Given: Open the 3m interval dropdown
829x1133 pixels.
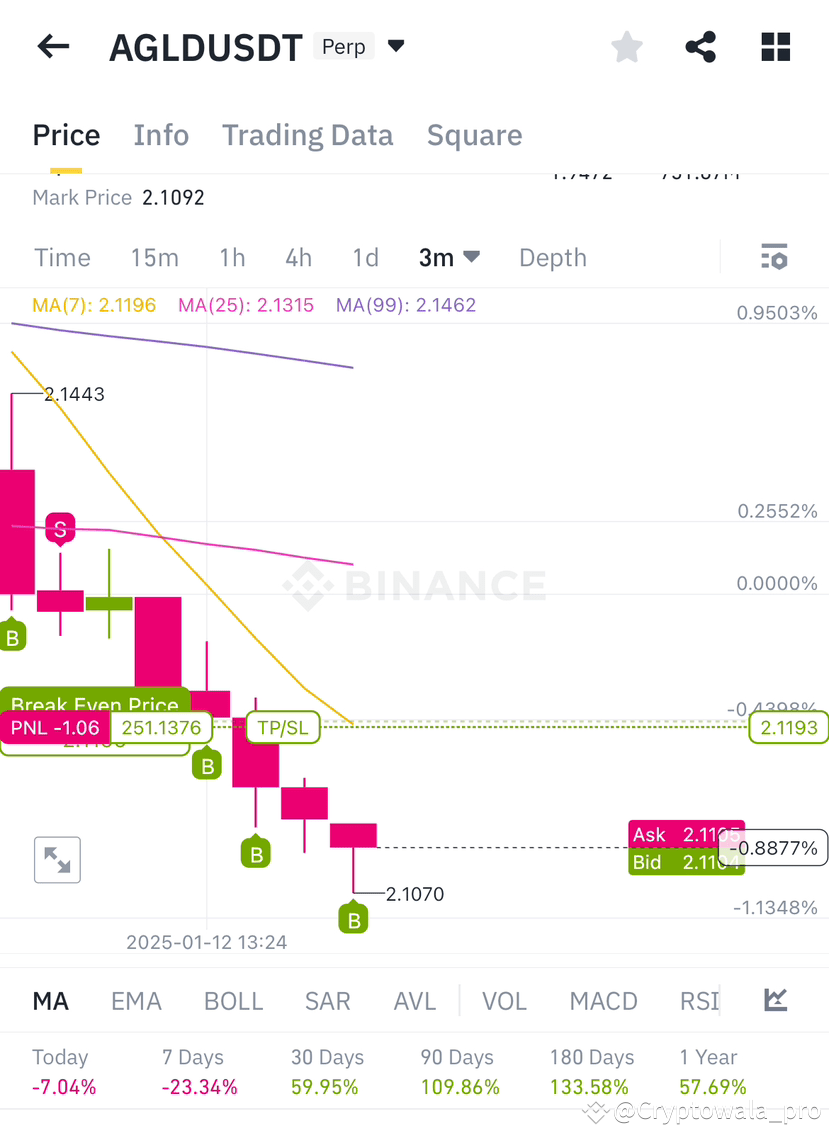Looking at the screenshot, I should (449, 257).
